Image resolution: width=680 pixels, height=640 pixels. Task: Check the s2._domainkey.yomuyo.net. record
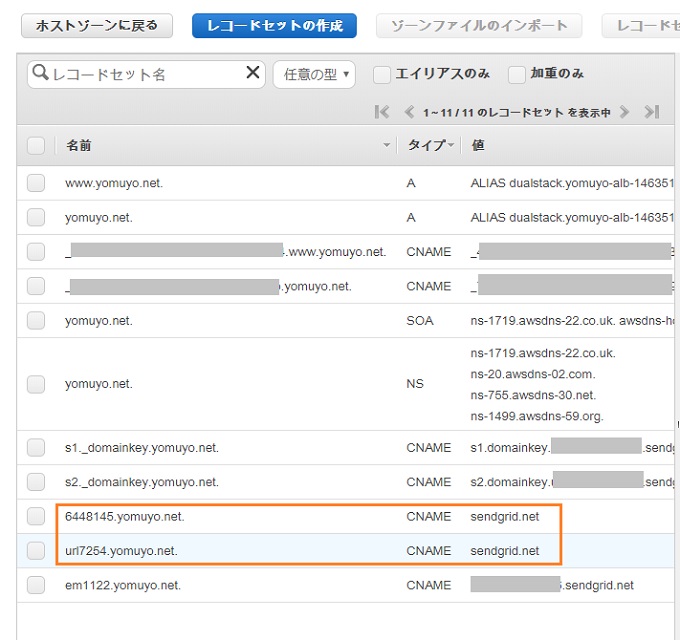click(36, 482)
